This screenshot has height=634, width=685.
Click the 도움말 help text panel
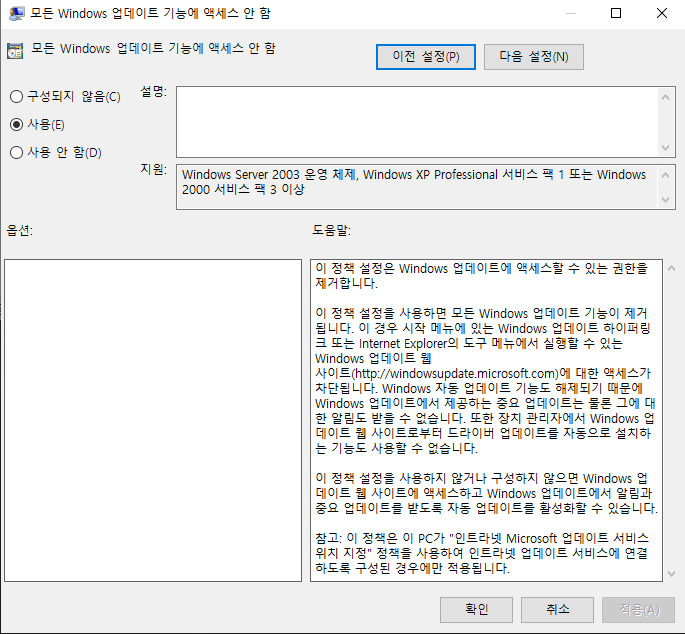tap(480, 420)
